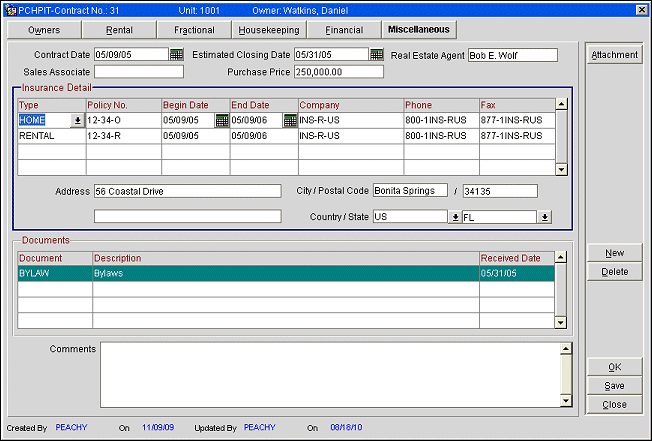The height and width of the screenshot is (441, 652).
Task: Open calendar for HOME policy Begin Date
Action: [222, 121]
